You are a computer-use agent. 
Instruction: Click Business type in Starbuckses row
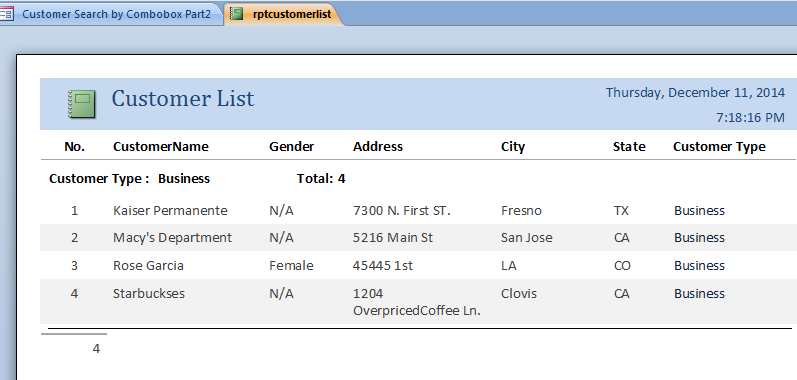699,294
